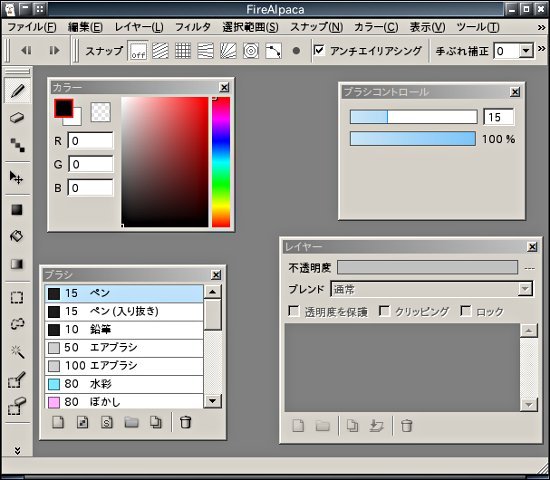Open ツール(T) menu
This screenshot has height=480, width=550.
click(478, 27)
